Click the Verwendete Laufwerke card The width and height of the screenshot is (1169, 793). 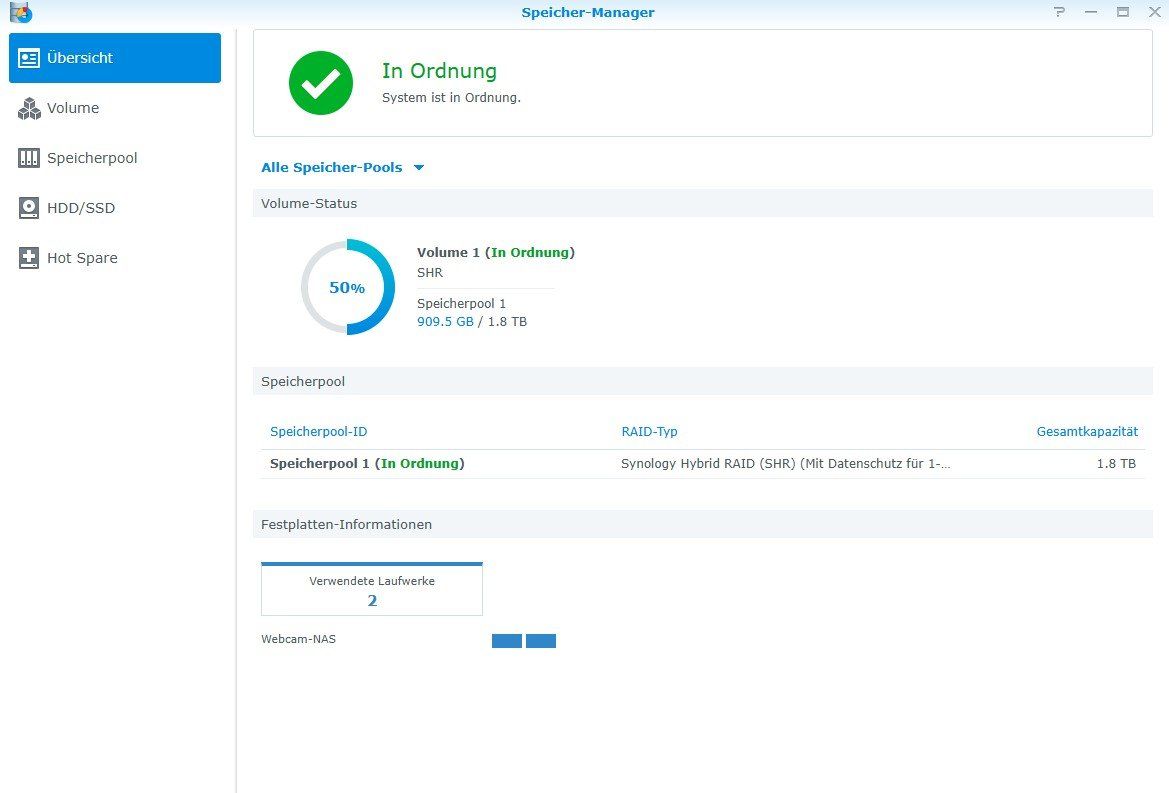[x=372, y=589]
